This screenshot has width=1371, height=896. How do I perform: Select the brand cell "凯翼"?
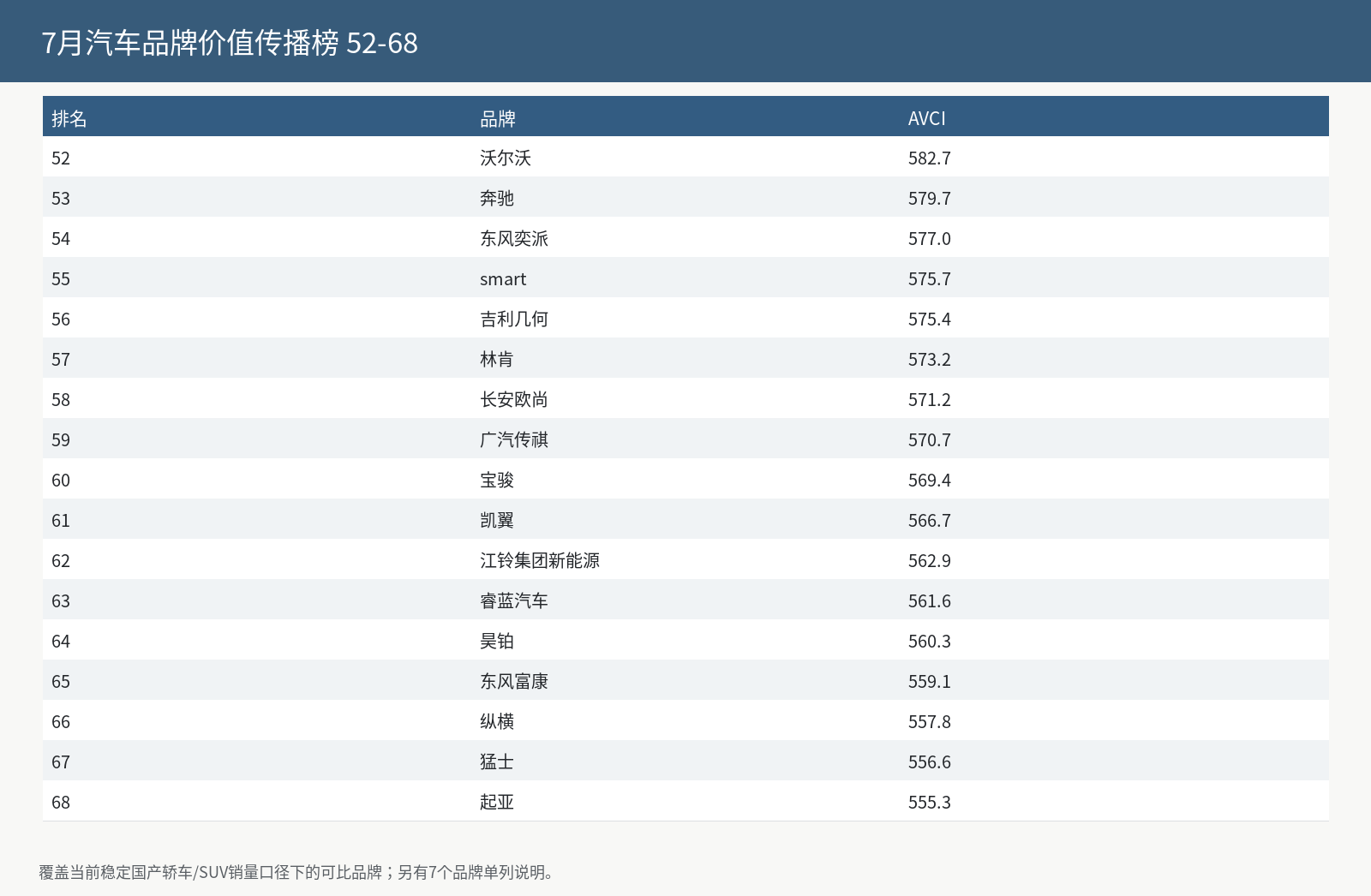[x=497, y=520]
